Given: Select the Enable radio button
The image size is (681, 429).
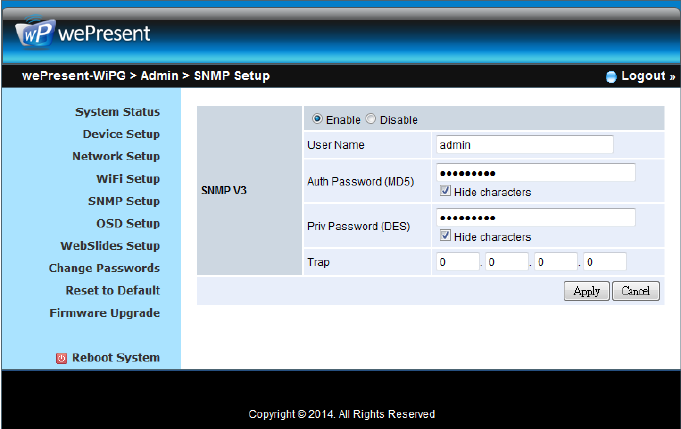Looking at the screenshot, I should tap(317, 119).
